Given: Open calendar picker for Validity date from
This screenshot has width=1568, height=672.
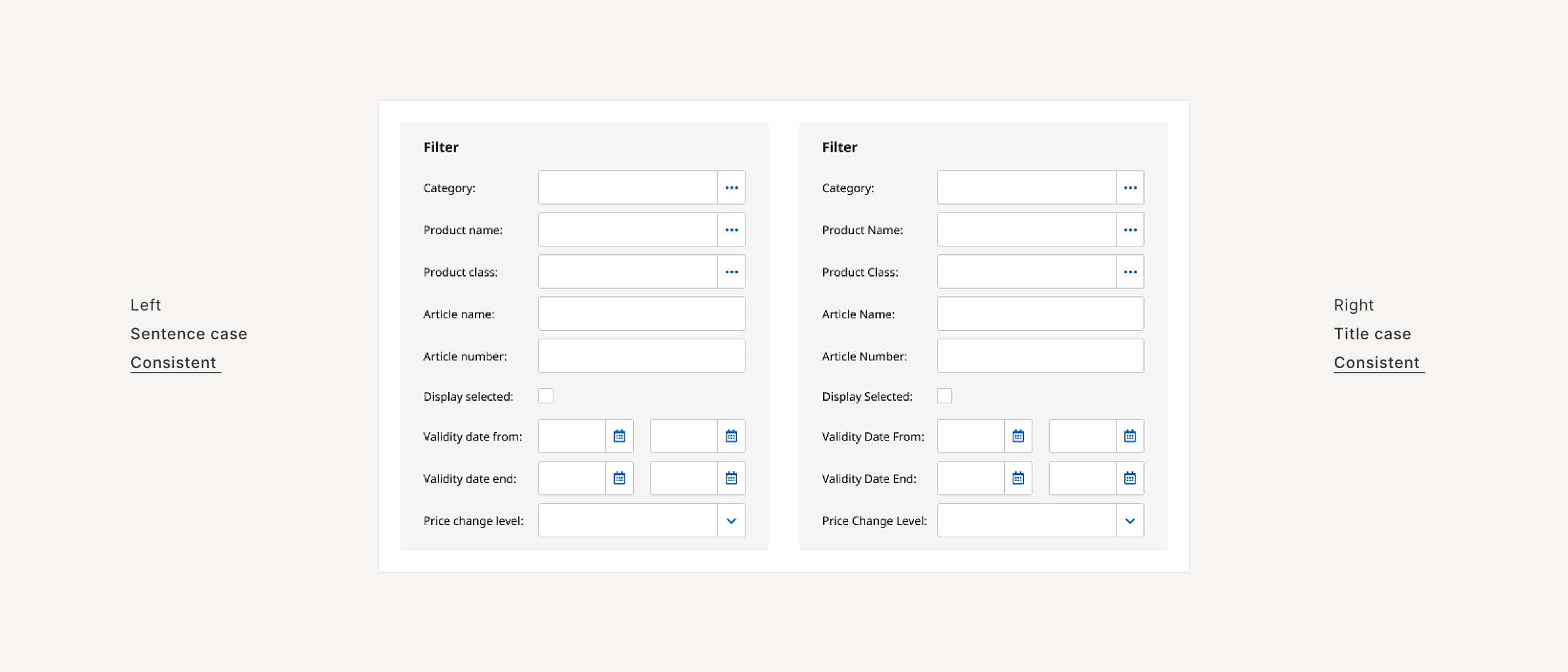Looking at the screenshot, I should pyautogui.click(x=619, y=436).
